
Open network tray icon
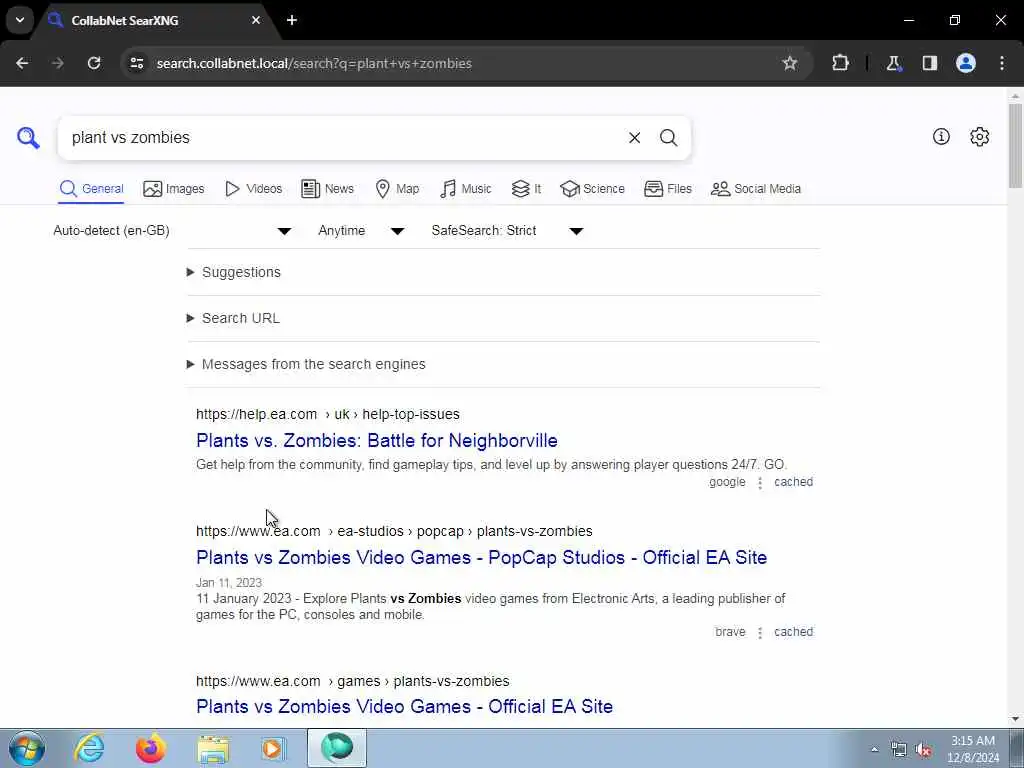point(899,750)
